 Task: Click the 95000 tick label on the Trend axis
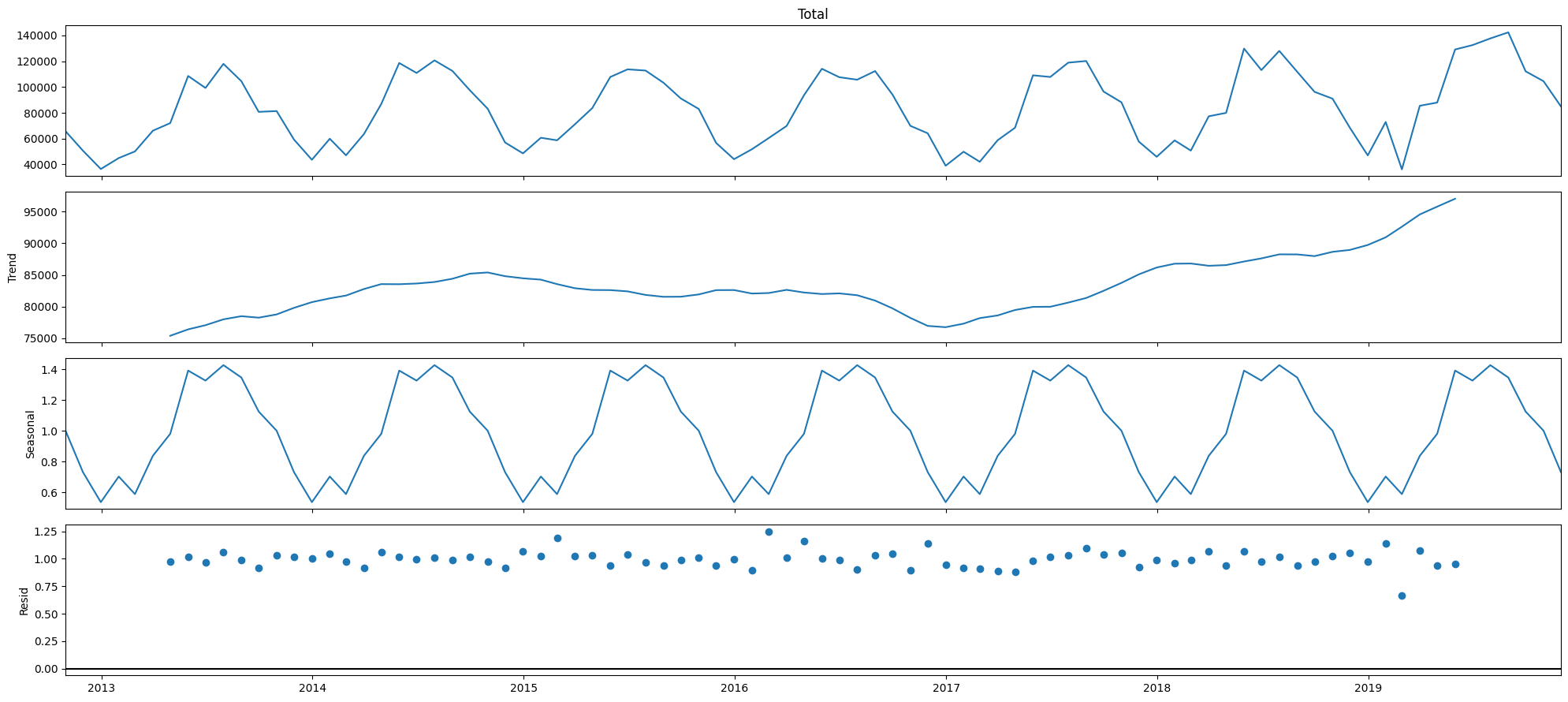pos(38,212)
